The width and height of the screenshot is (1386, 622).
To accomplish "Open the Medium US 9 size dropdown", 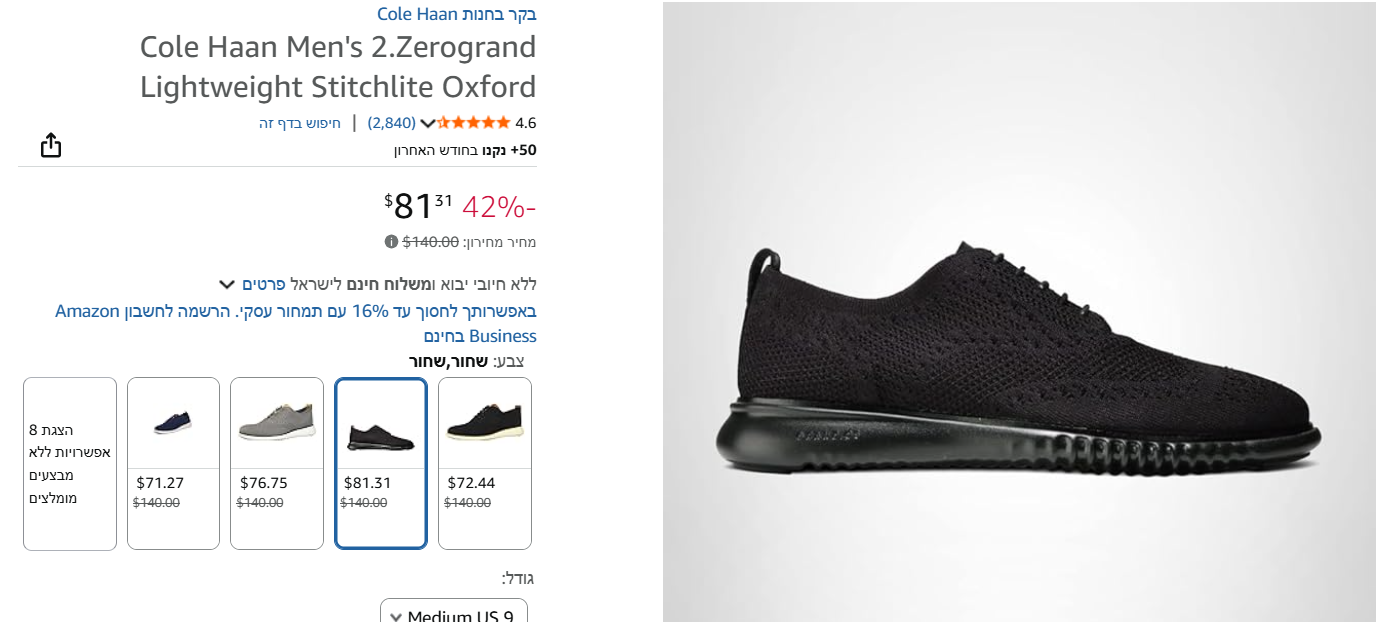I will 454,612.
